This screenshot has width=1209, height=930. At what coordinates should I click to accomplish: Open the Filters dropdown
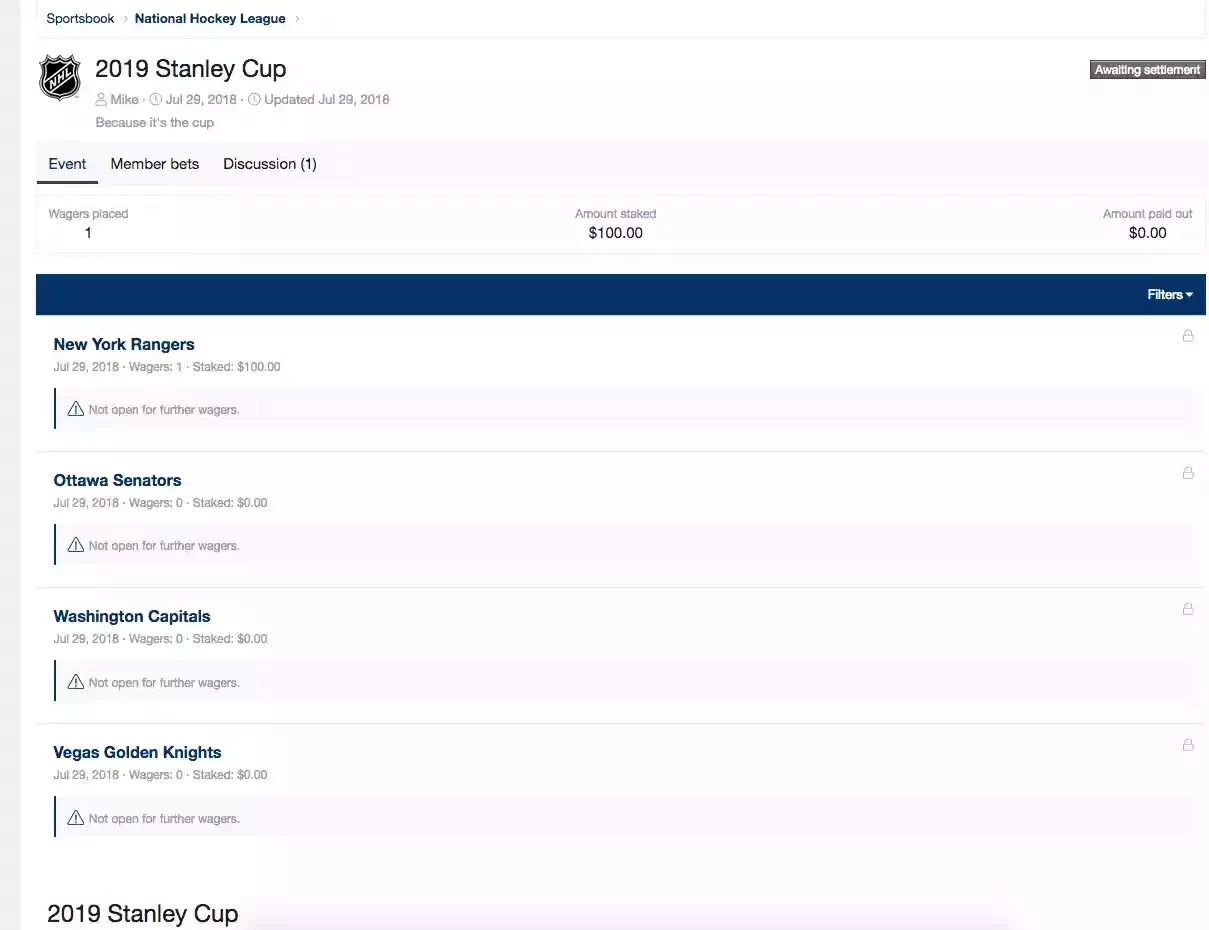(1170, 294)
